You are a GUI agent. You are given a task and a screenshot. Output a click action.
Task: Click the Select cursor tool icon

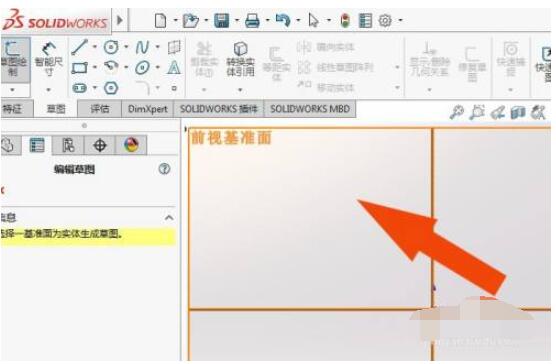tap(313, 21)
